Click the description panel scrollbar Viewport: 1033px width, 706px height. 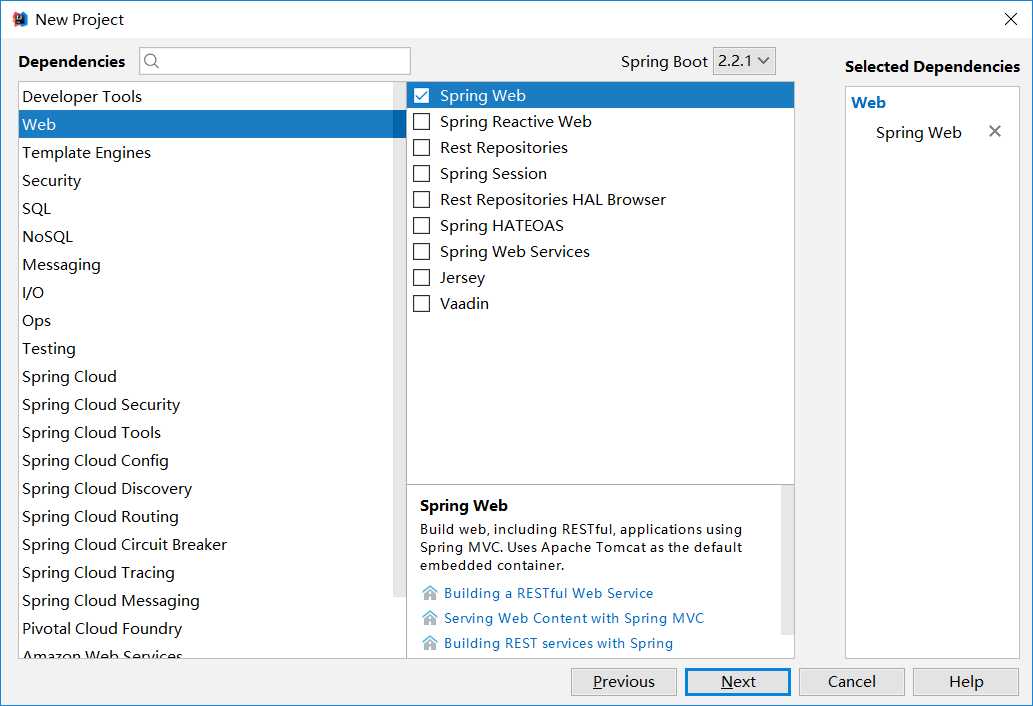point(787,560)
